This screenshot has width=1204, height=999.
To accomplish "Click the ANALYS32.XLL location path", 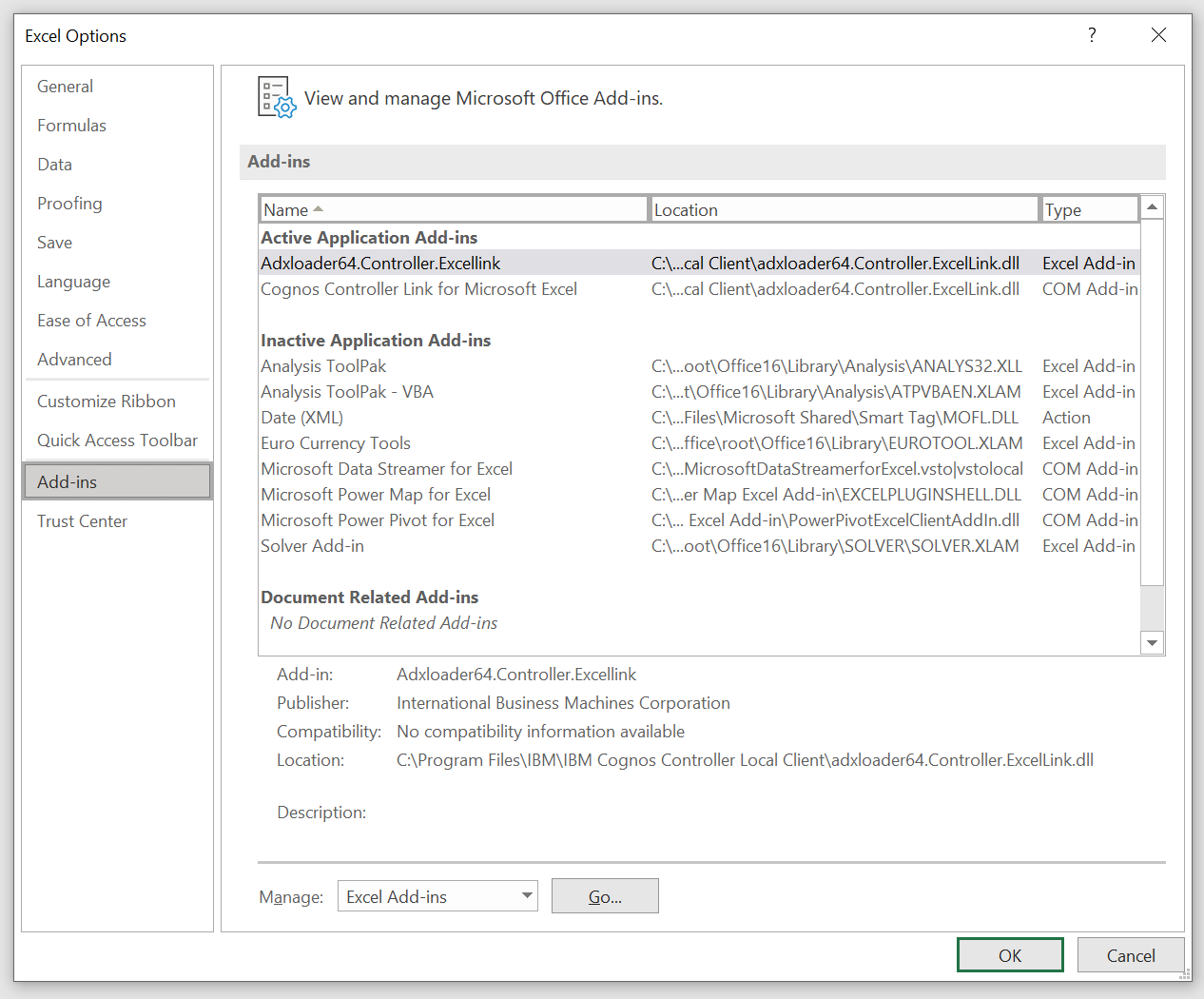I will 837,366.
